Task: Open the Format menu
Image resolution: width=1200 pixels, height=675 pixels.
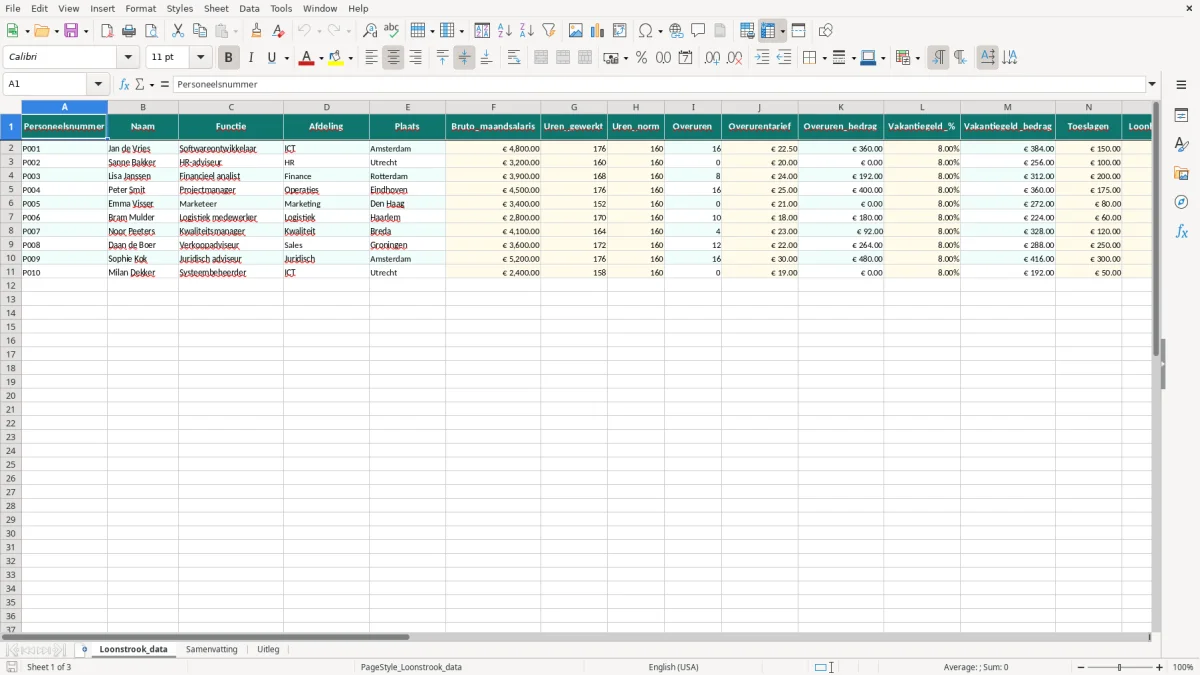Action: tap(140, 8)
